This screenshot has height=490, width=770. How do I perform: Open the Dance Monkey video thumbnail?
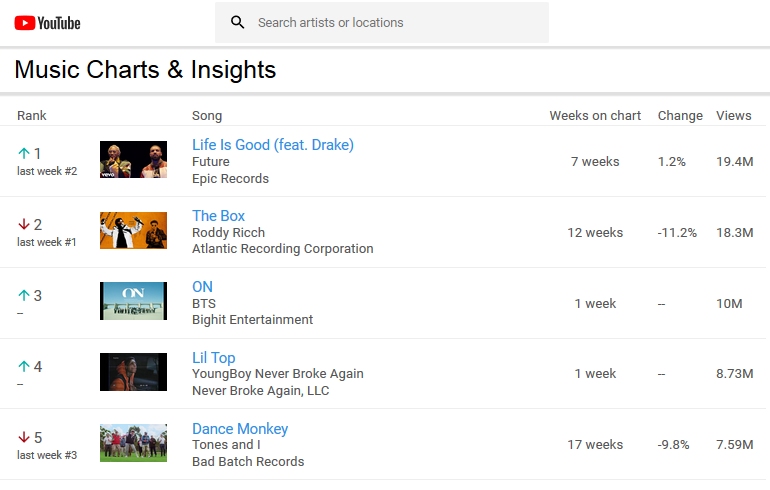[134, 443]
